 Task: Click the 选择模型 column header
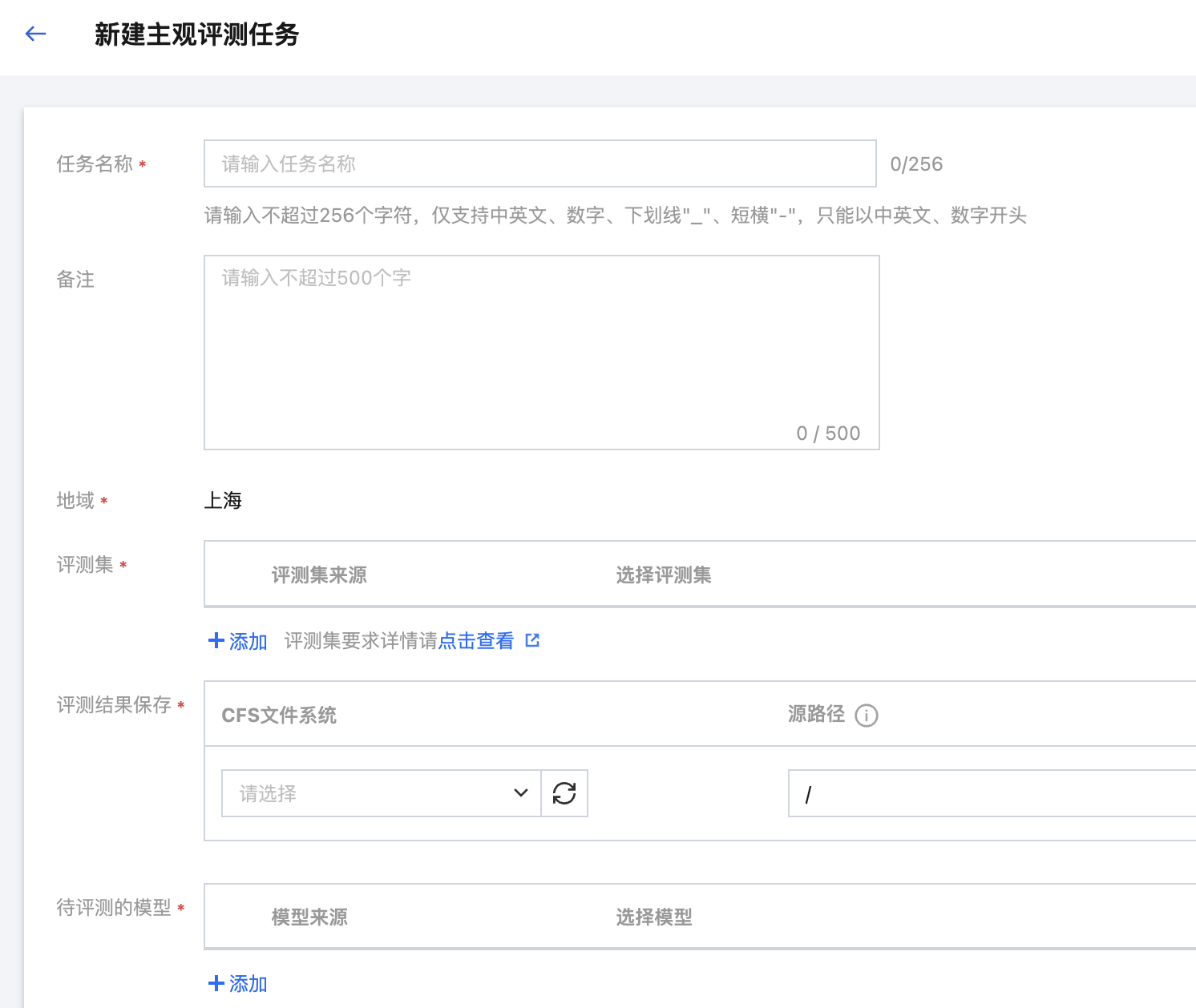(653, 917)
